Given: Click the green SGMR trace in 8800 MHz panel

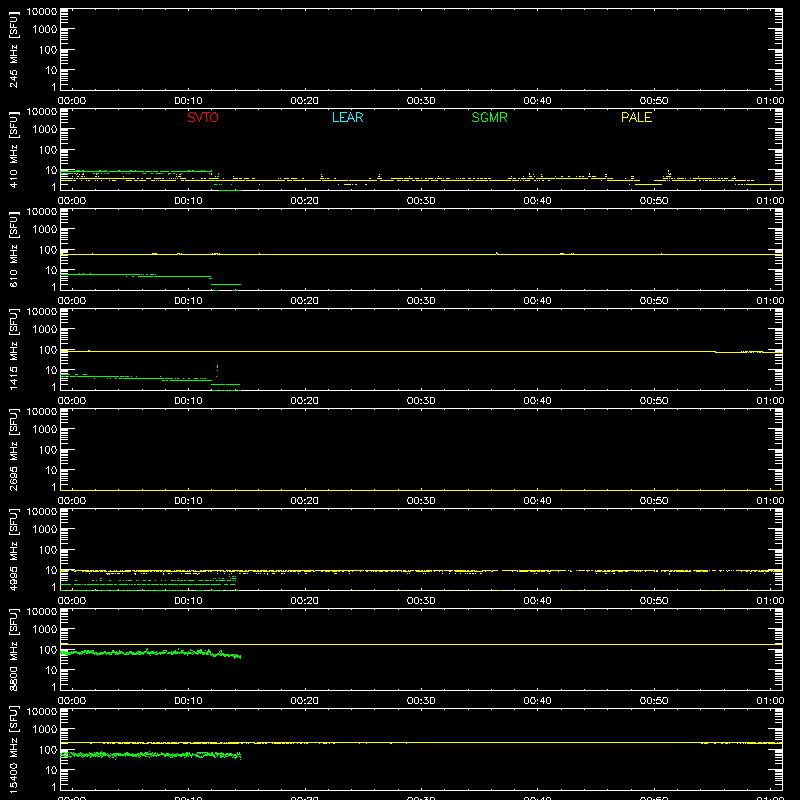Looking at the screenshot, I should click(151, 653).
